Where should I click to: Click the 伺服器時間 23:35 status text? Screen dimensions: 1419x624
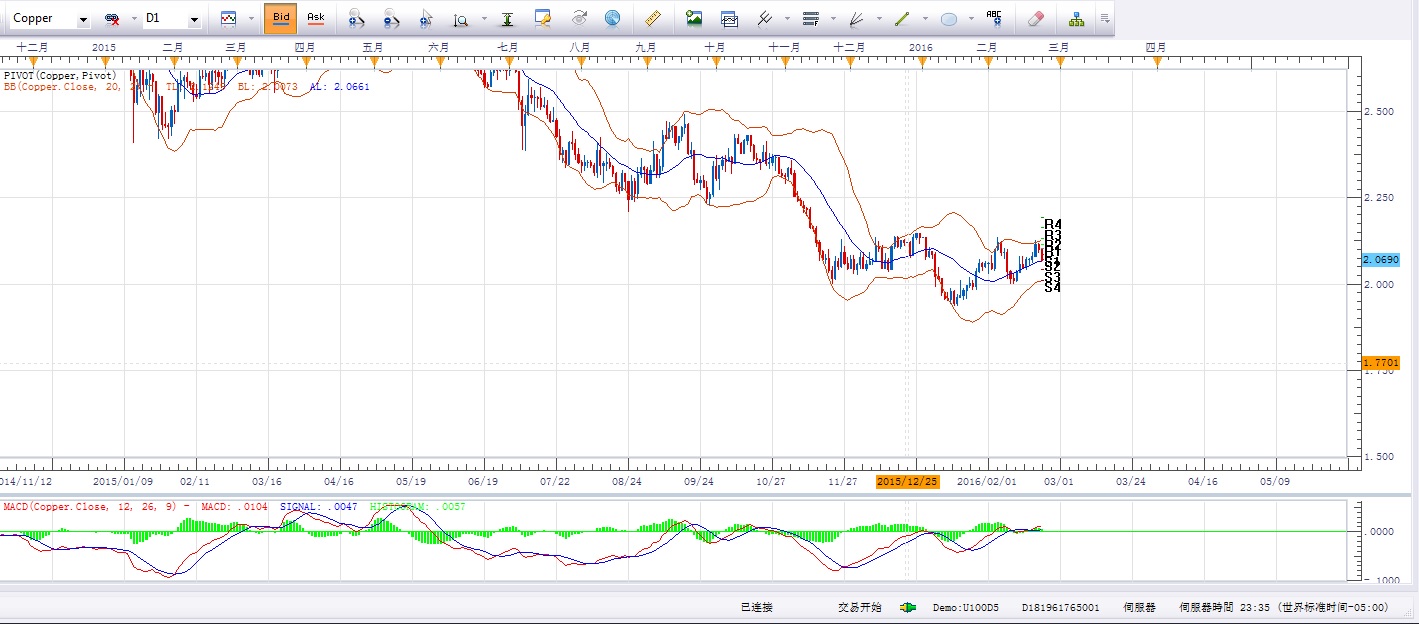[1224, 607]
